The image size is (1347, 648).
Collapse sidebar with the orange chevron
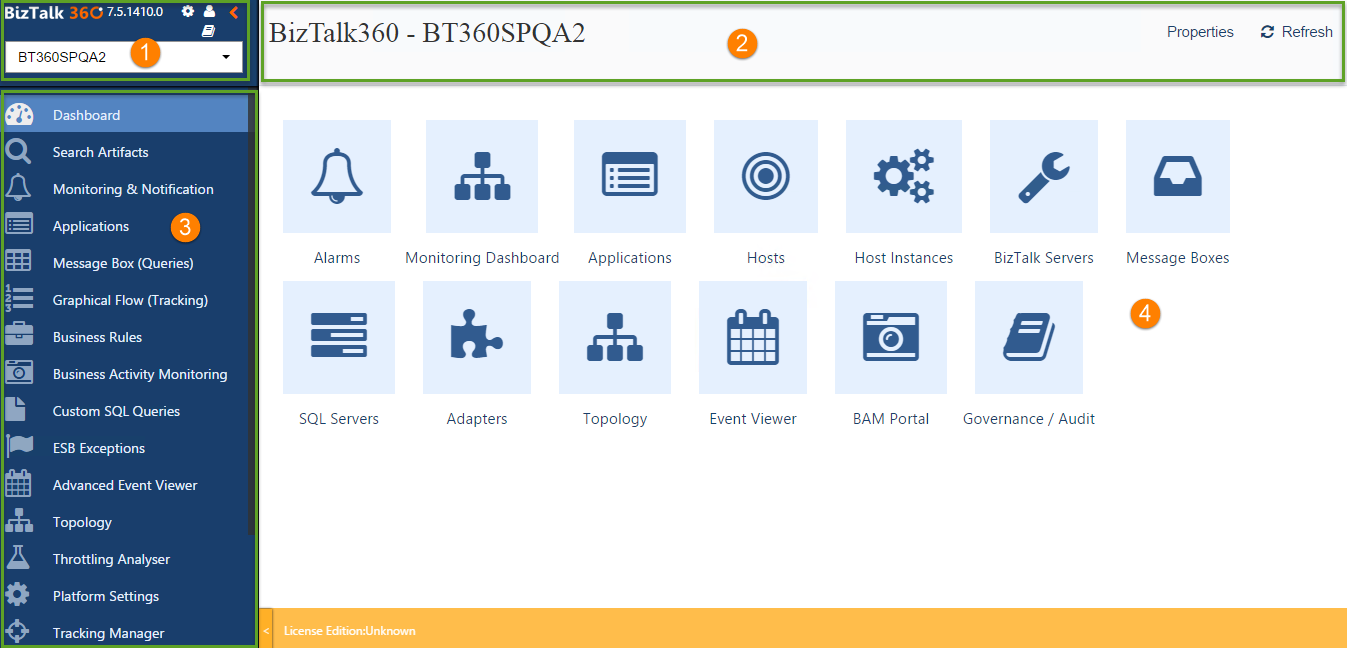pos(234,12)
